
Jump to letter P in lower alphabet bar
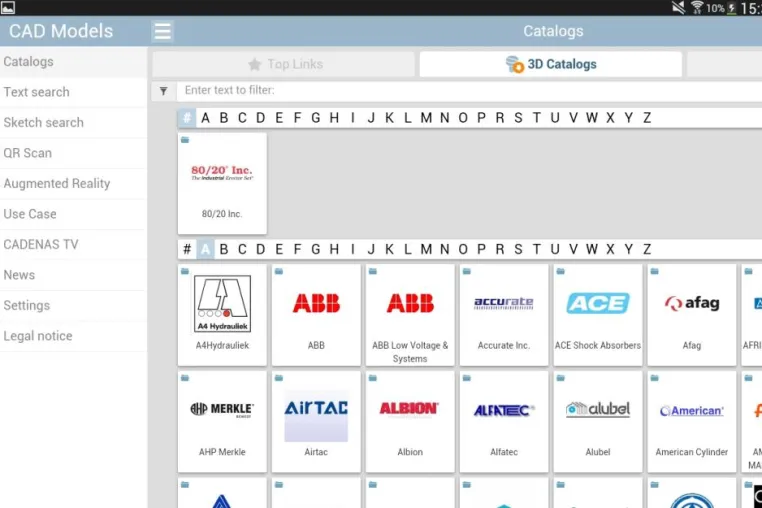[481, 249]
